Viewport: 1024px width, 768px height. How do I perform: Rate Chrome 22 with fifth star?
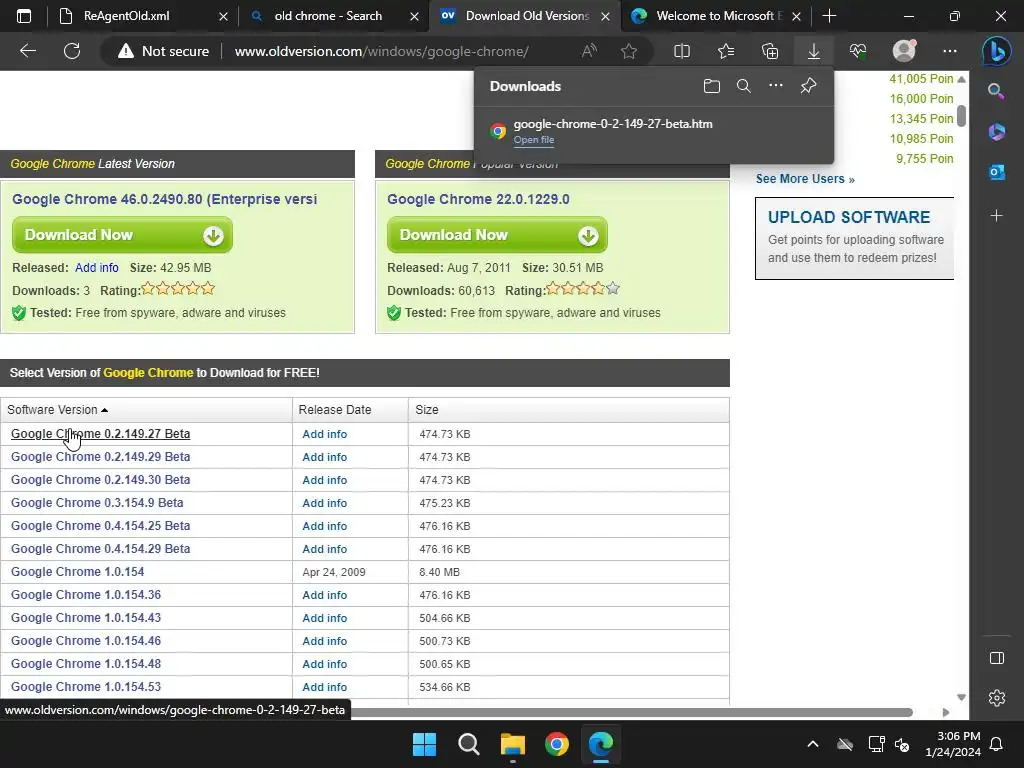coord(613,289)
